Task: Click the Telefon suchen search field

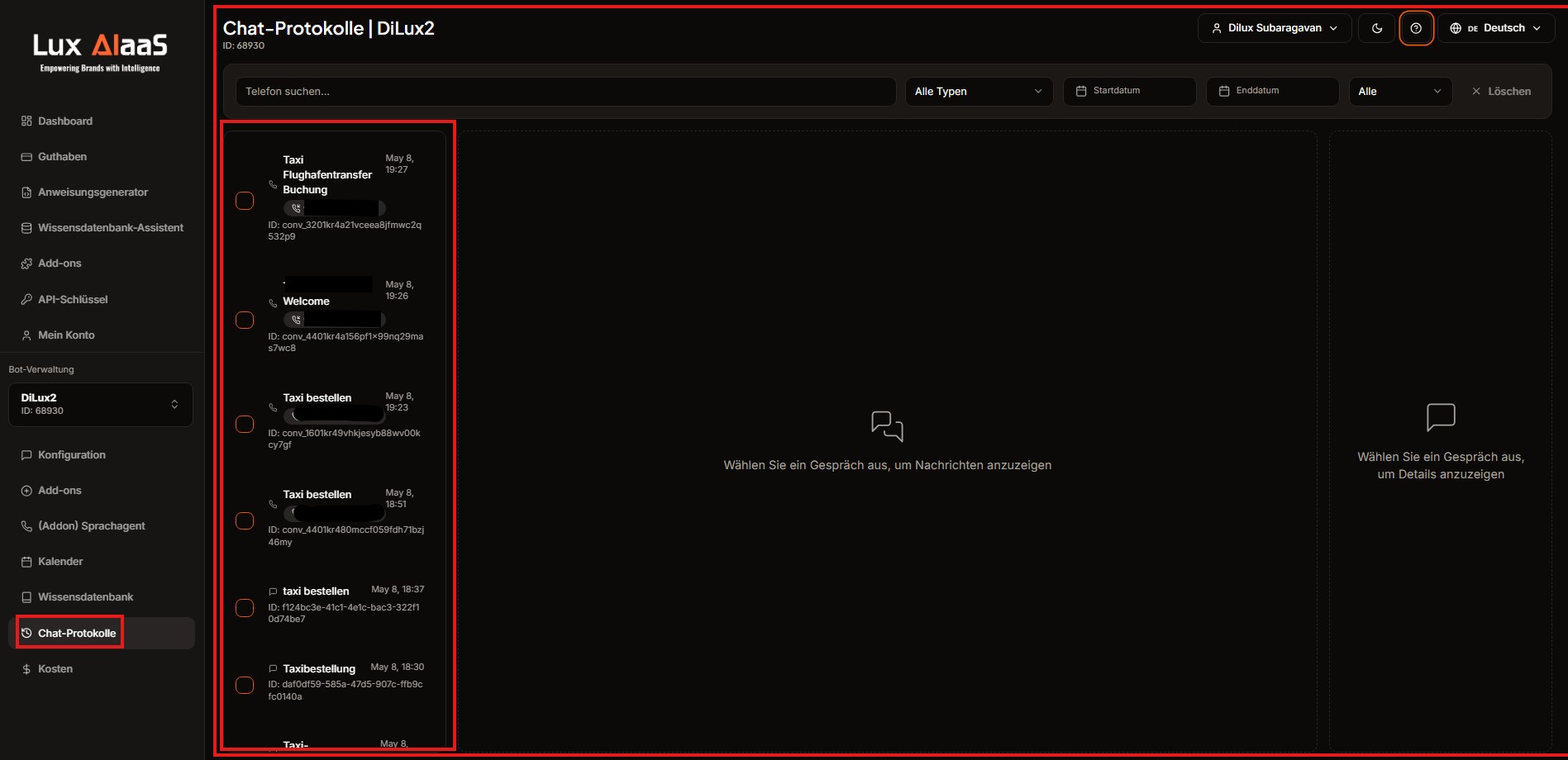Action: click(x=565, y=91)
